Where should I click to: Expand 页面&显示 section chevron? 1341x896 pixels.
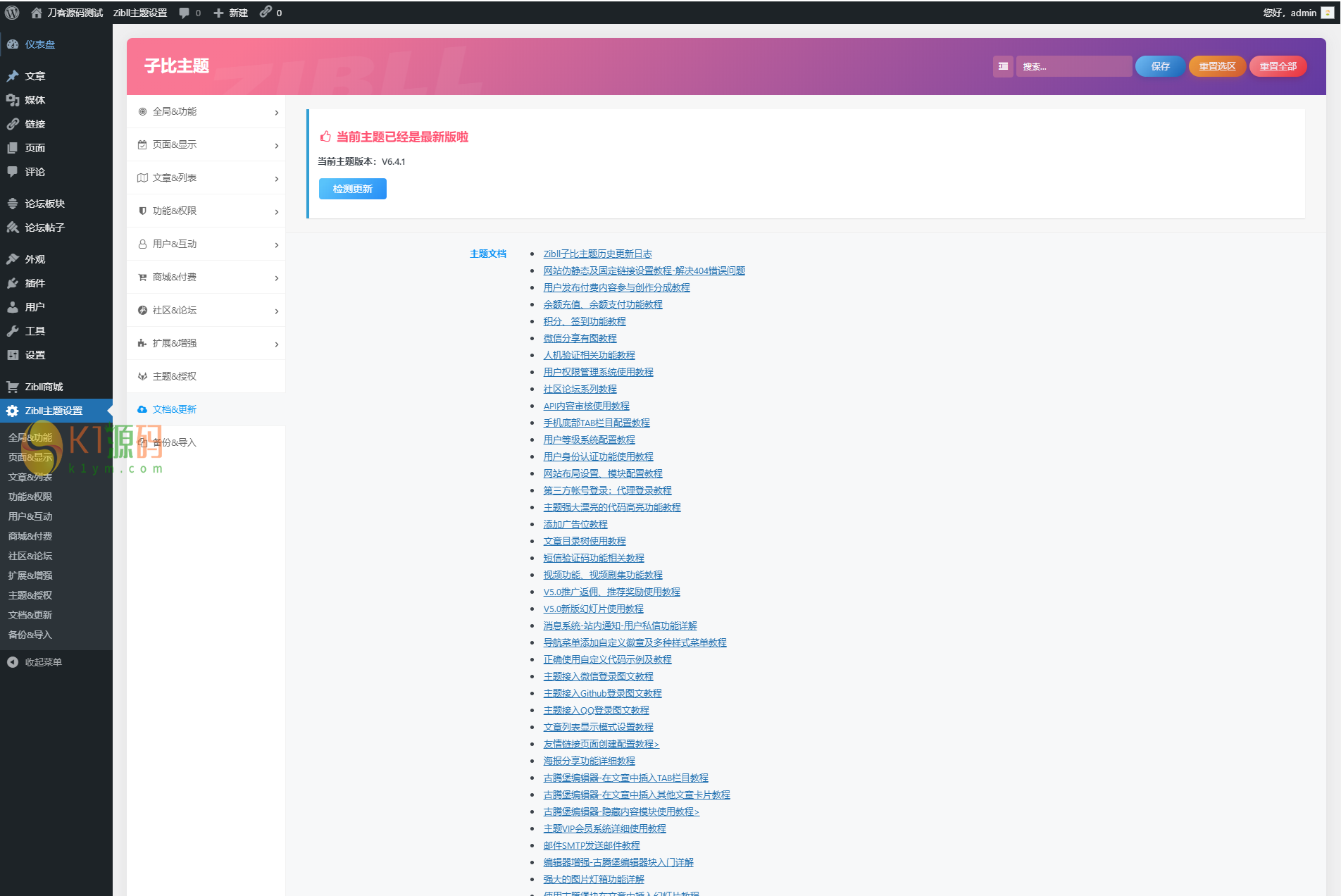[277, 146]
